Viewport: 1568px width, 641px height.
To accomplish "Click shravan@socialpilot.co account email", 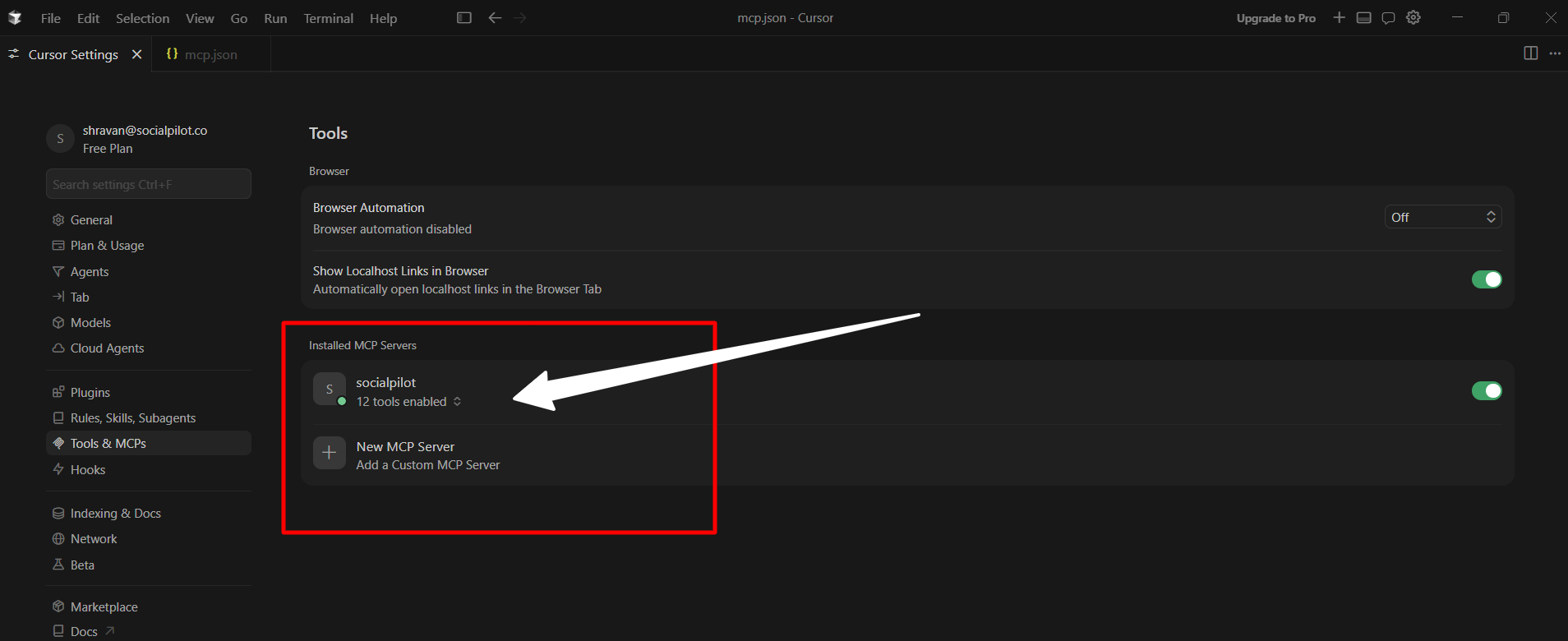I will [145, 130].
